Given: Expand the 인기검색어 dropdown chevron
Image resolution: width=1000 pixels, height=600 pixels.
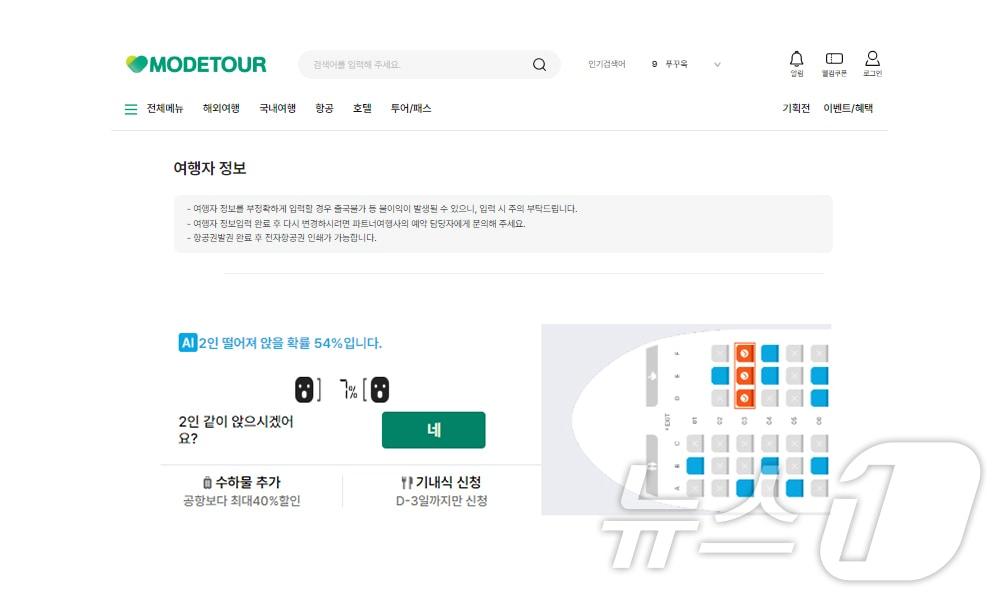Looking at the screenshot, I should click(717, 65).
